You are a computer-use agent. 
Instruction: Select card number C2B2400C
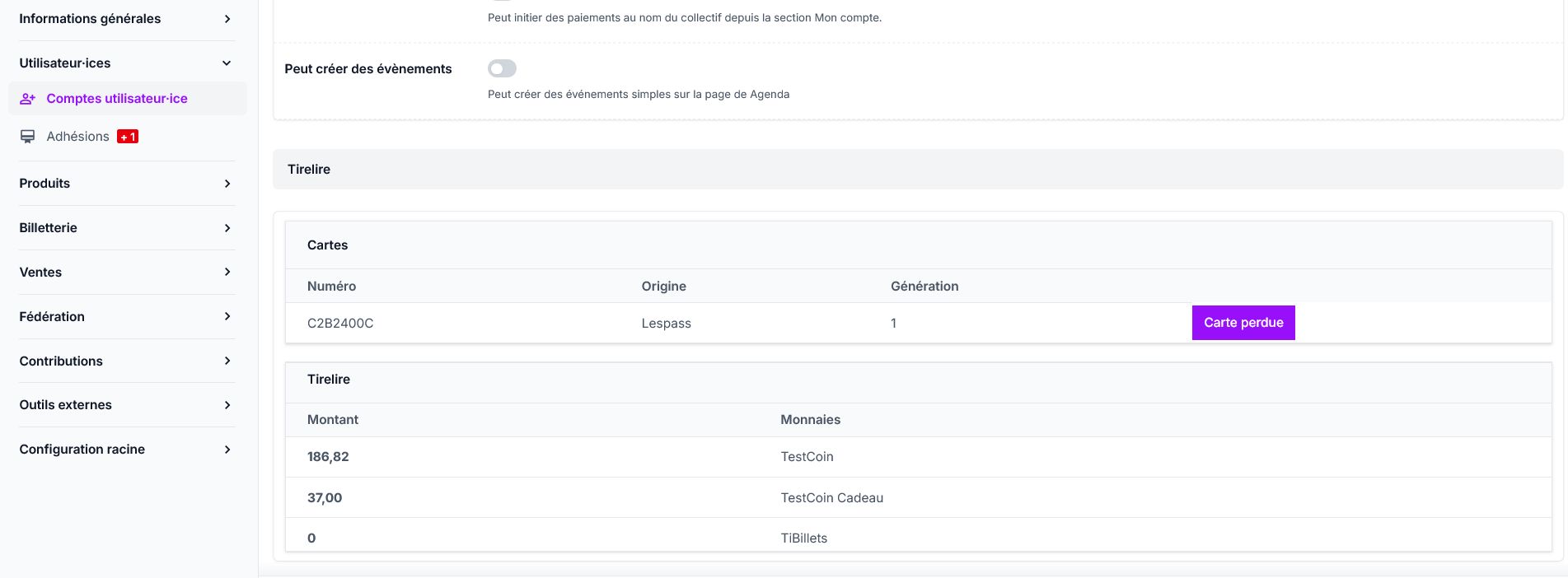pyautogui.click(x=340, y=324)
